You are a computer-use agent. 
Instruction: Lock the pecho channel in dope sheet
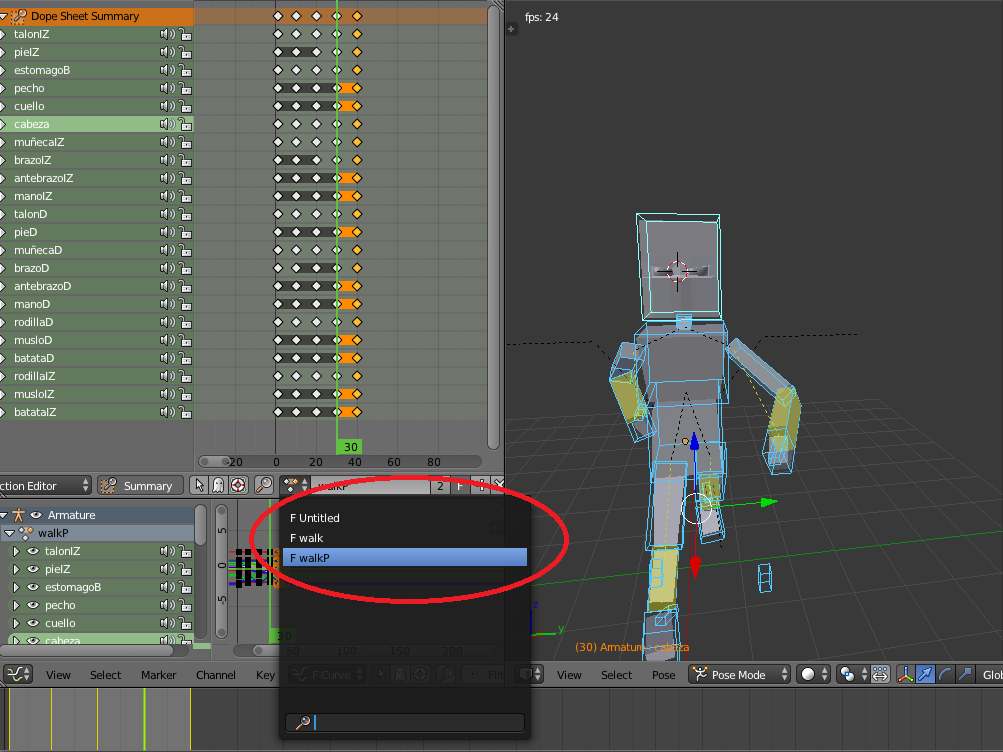click(186, 88)
